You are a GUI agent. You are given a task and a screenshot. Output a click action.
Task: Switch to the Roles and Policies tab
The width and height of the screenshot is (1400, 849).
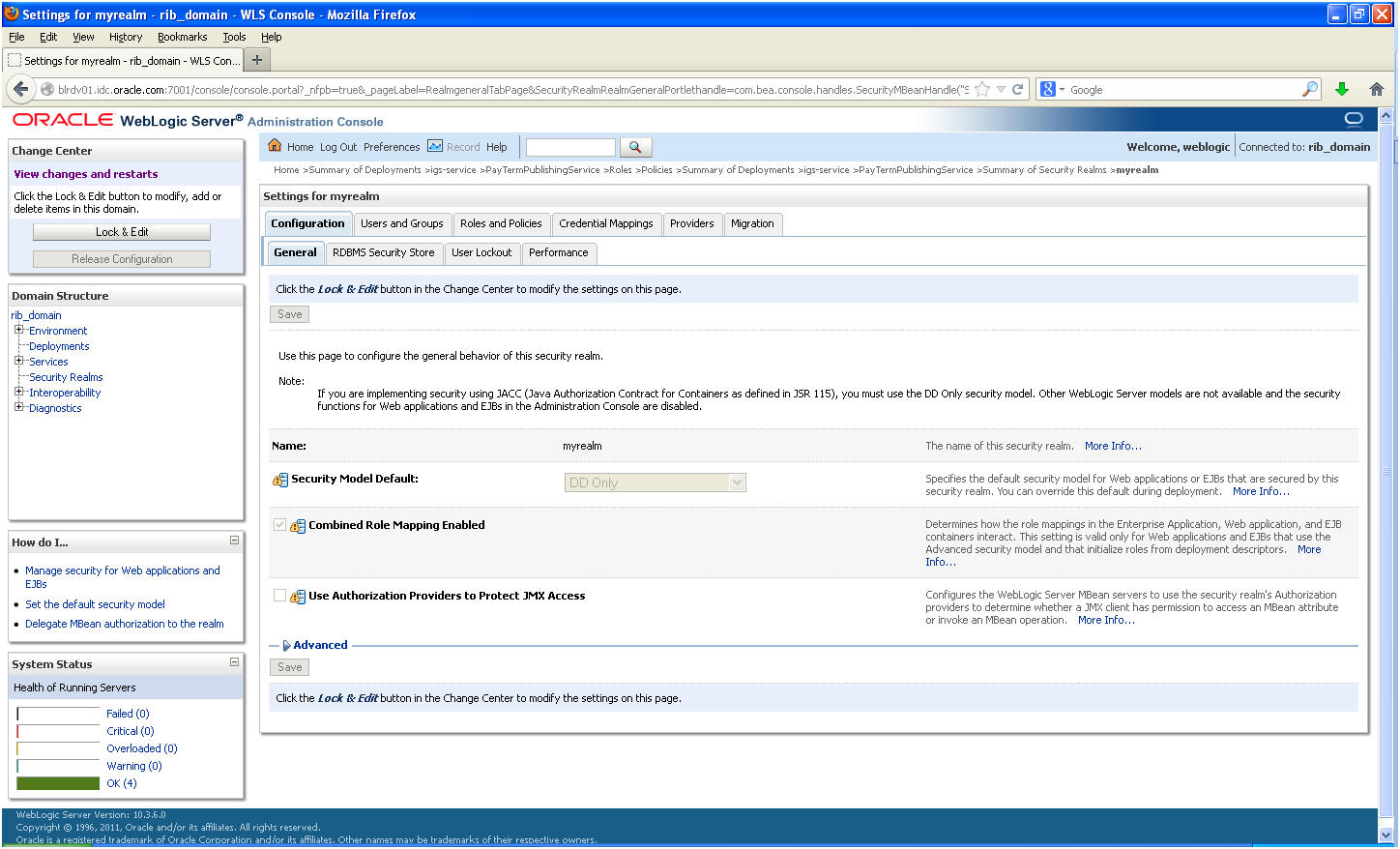501,223
